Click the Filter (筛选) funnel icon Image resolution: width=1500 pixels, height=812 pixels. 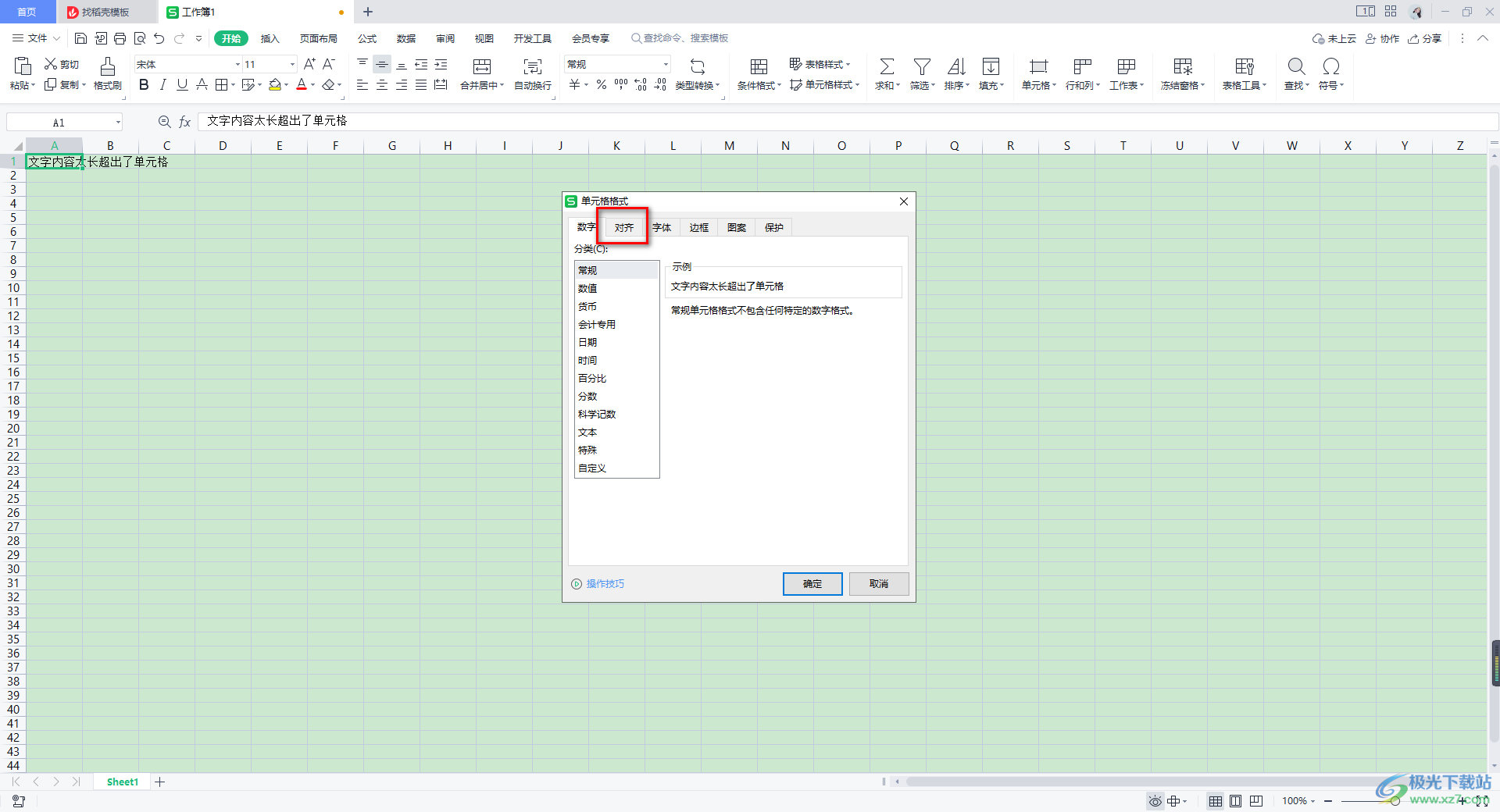pos(922,66)
